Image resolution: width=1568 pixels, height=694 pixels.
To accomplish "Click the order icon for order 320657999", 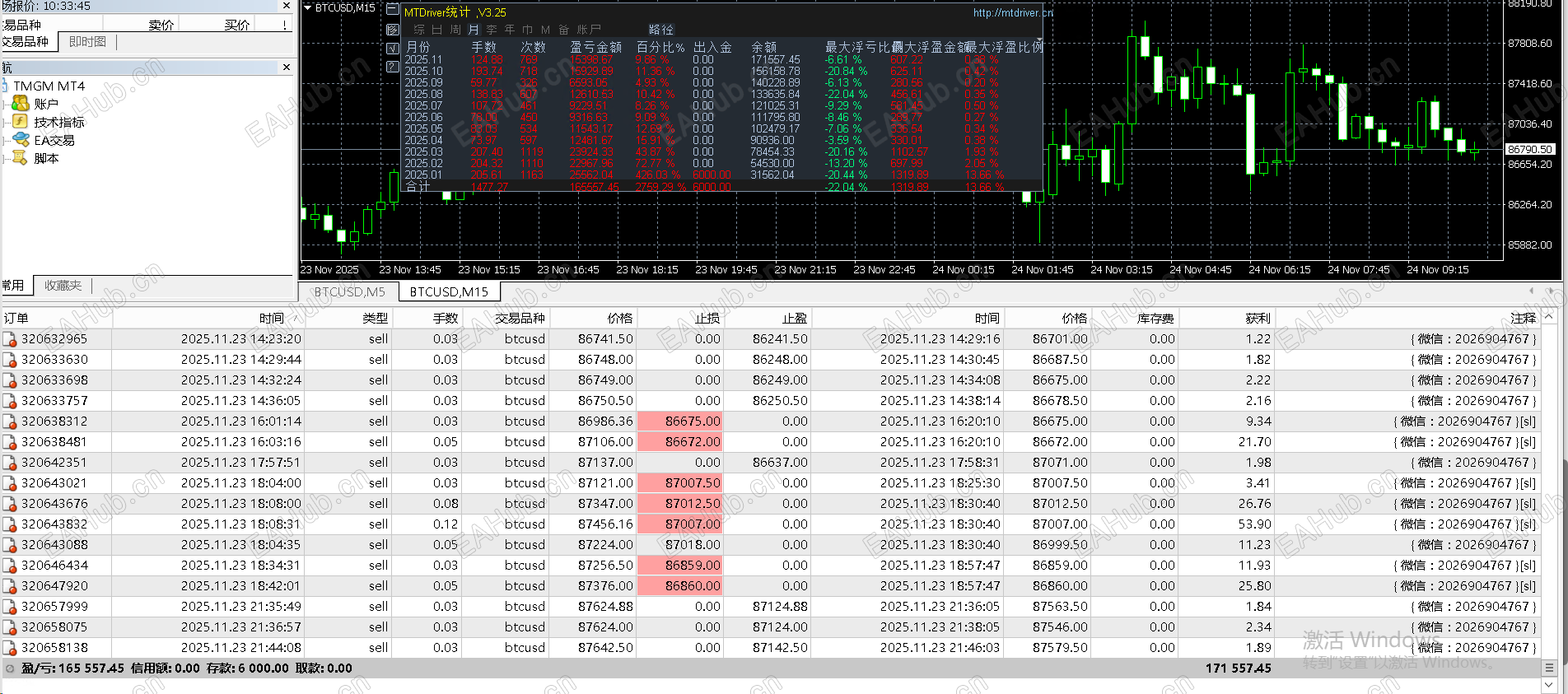I will (x=10, y=607).
